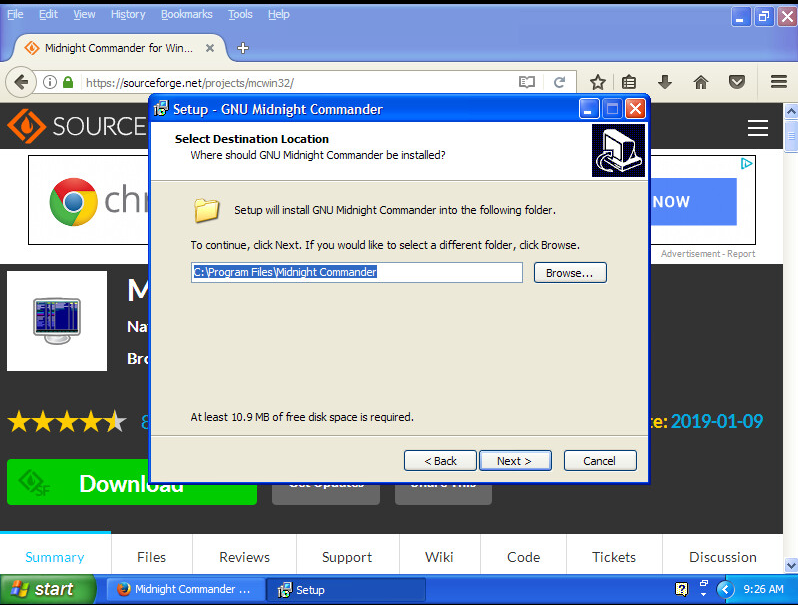This screenshot has height=605, width=798.
Task: Click Back in the Setup wizard
Action: pyautogui.click(x=440, y=460)
